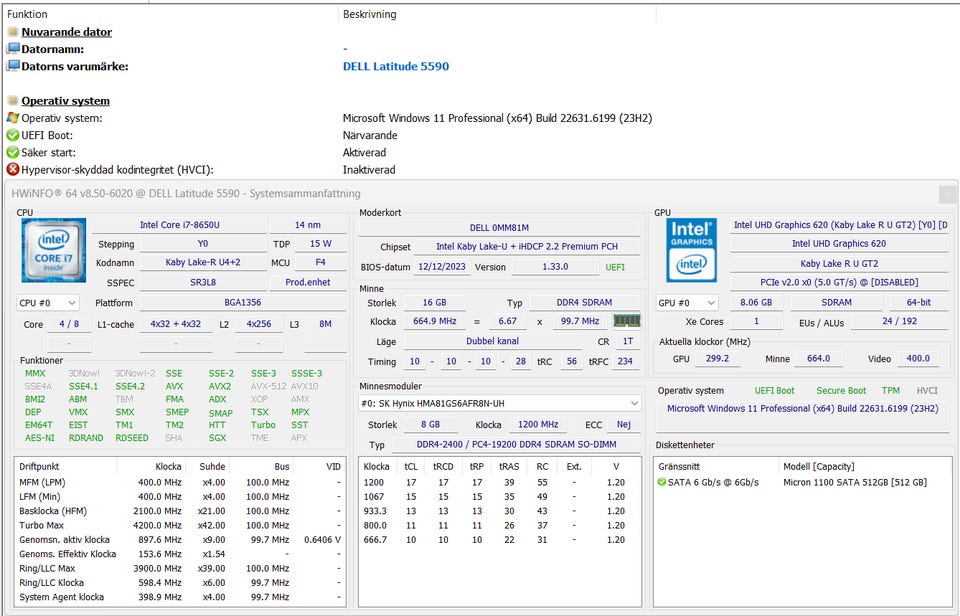Viewport: 960px width, 616px height.
Task: Click the SGX feature flag
Action: (x=217, y=438)
